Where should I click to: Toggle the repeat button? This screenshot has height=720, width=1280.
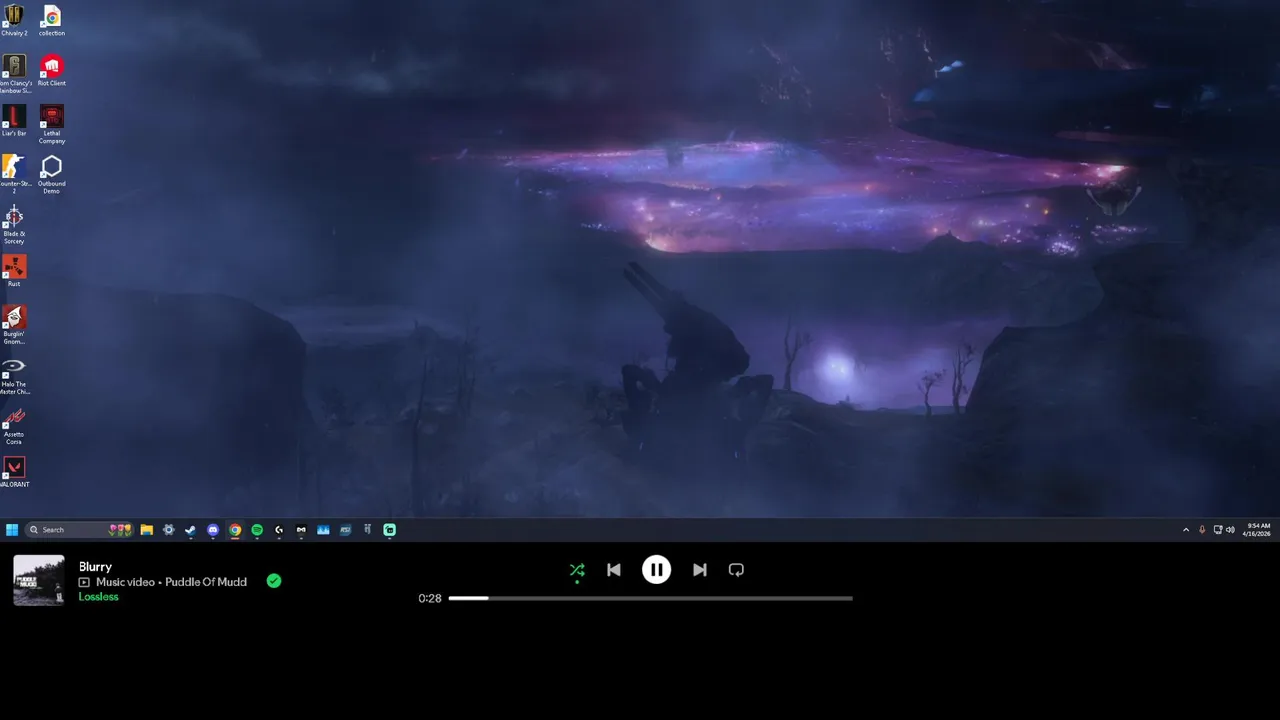tap(736, 570)
